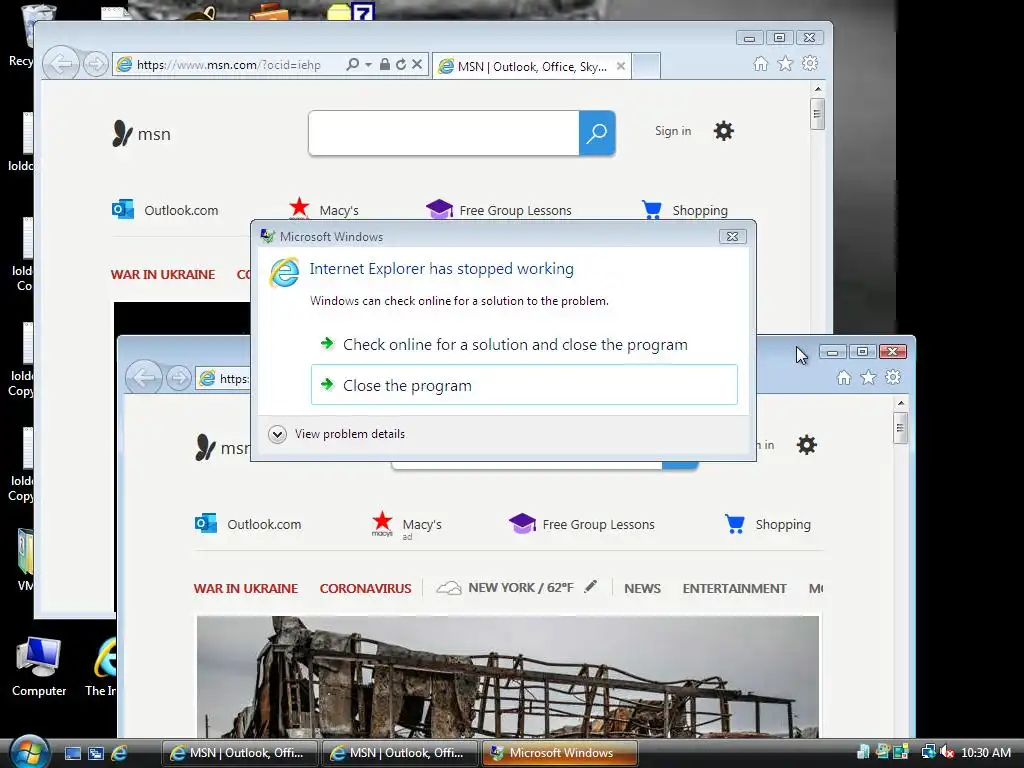Select ENTERTAINMENT in front window nav
The image size is (1024, 768).
735,588
